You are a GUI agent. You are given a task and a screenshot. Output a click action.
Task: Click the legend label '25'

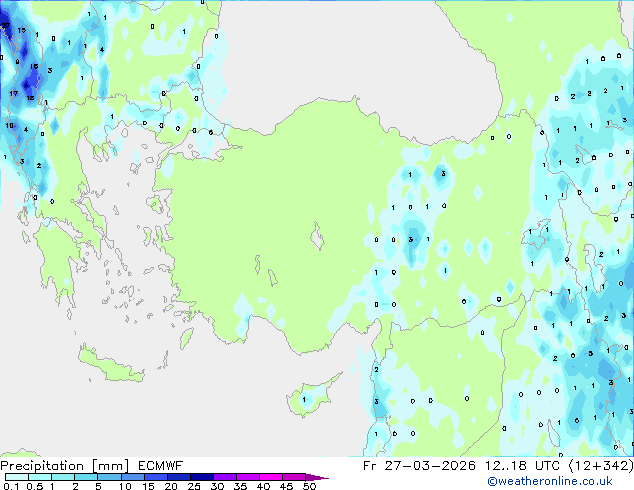(194, 486)
